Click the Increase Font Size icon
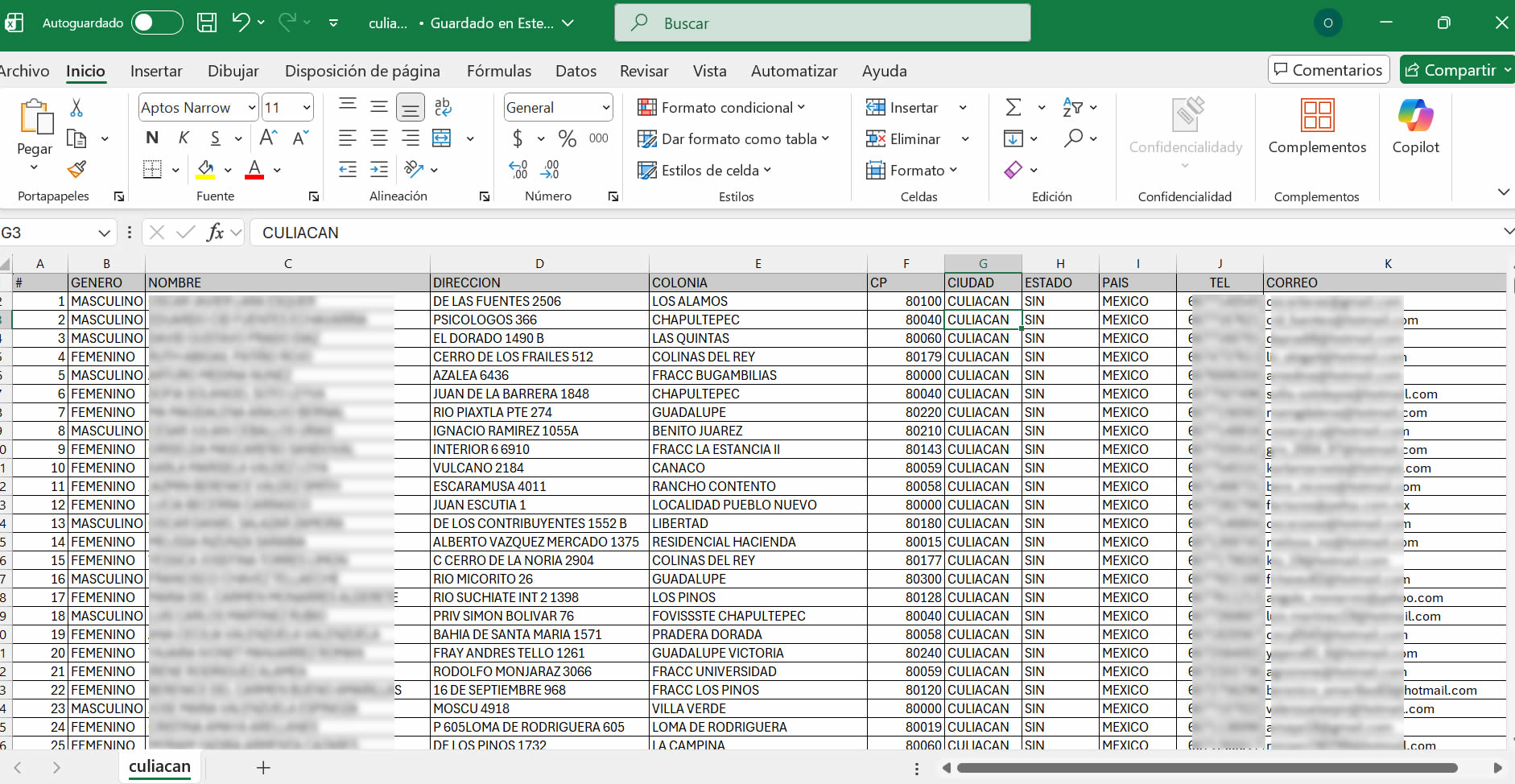The width and height of the screenshot is (1515, 784). pos(268,138)
